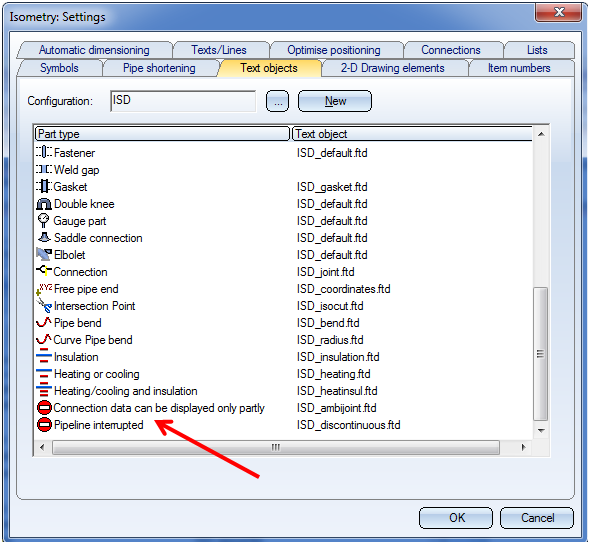The image size is (592, 546).
Task: Select the Intersection Point label
Action: click(x=94, y=306)
